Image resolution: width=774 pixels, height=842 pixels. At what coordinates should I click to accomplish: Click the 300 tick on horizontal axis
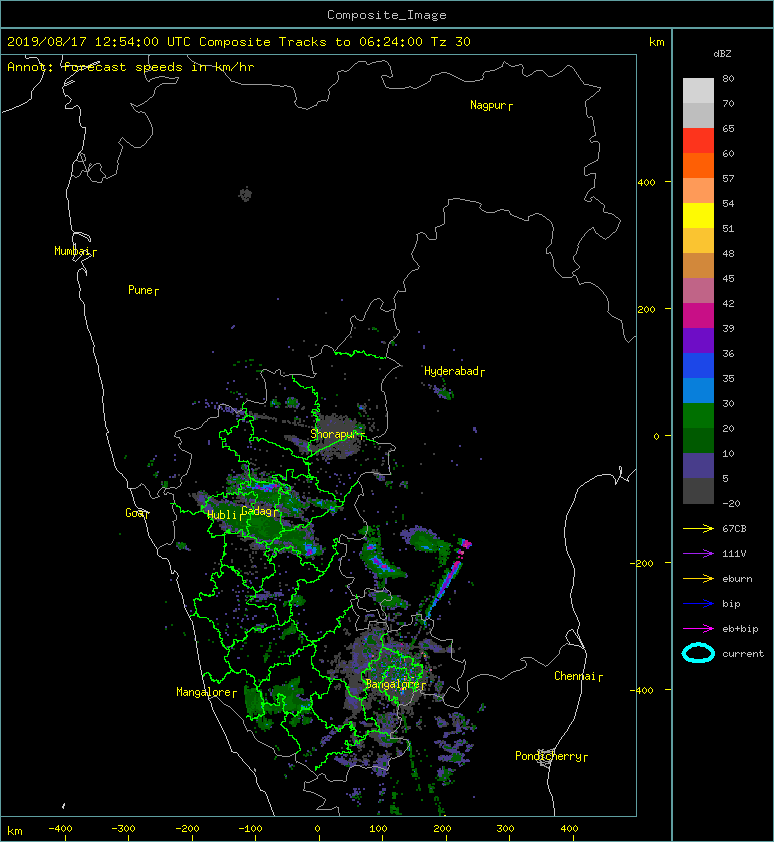pos(505,829)
